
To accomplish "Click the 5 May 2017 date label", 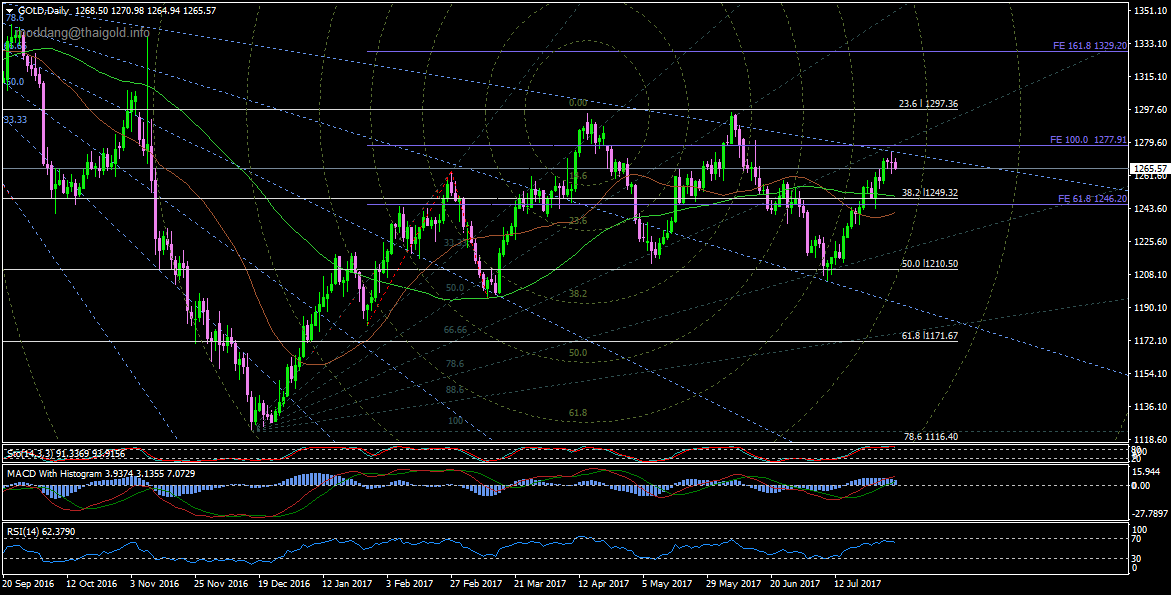I will coord(666,583).
